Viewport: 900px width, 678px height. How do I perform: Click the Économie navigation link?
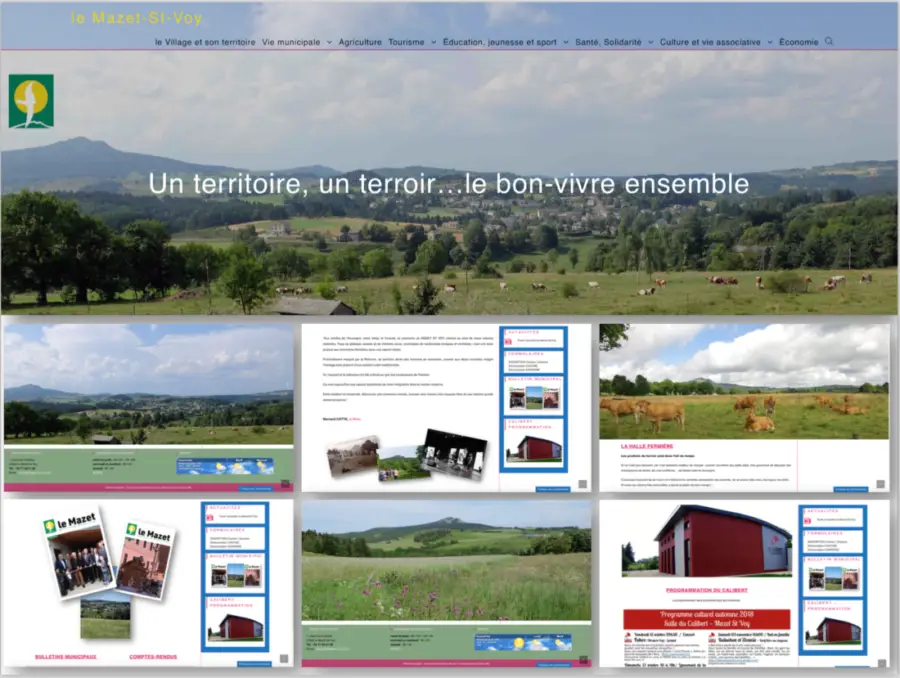pyautogui.click(x=798, y=42)
